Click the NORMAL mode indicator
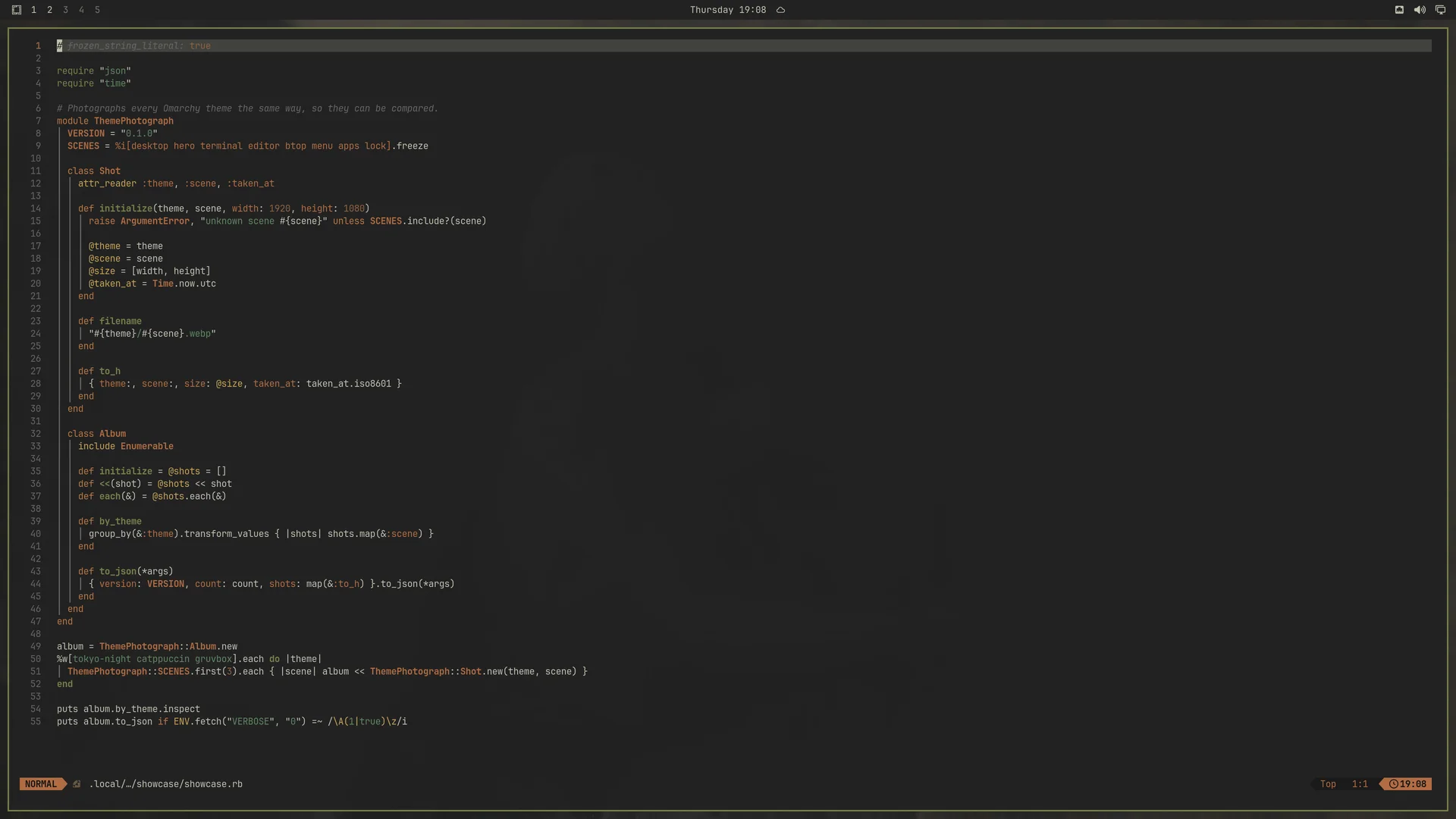 point(41,784)
